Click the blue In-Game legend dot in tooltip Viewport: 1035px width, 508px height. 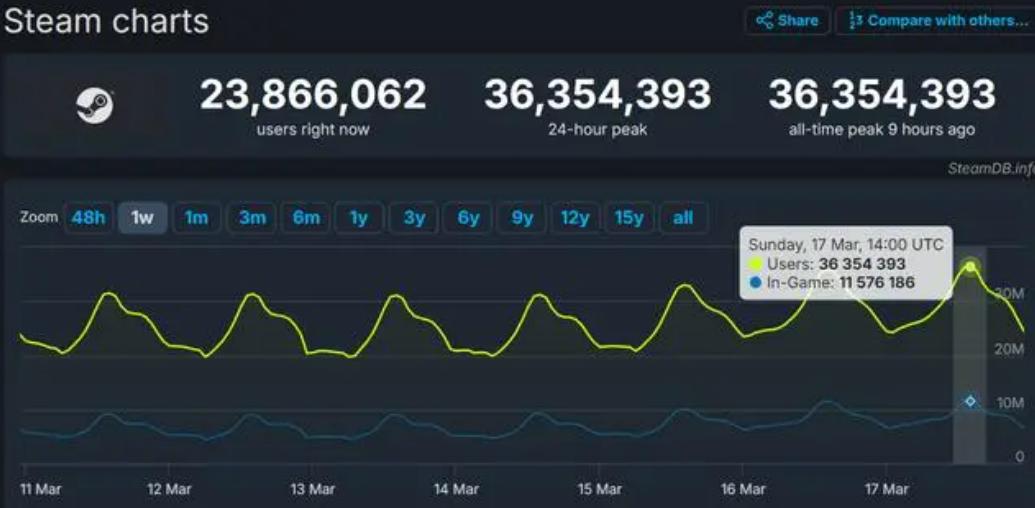point(756,283)
